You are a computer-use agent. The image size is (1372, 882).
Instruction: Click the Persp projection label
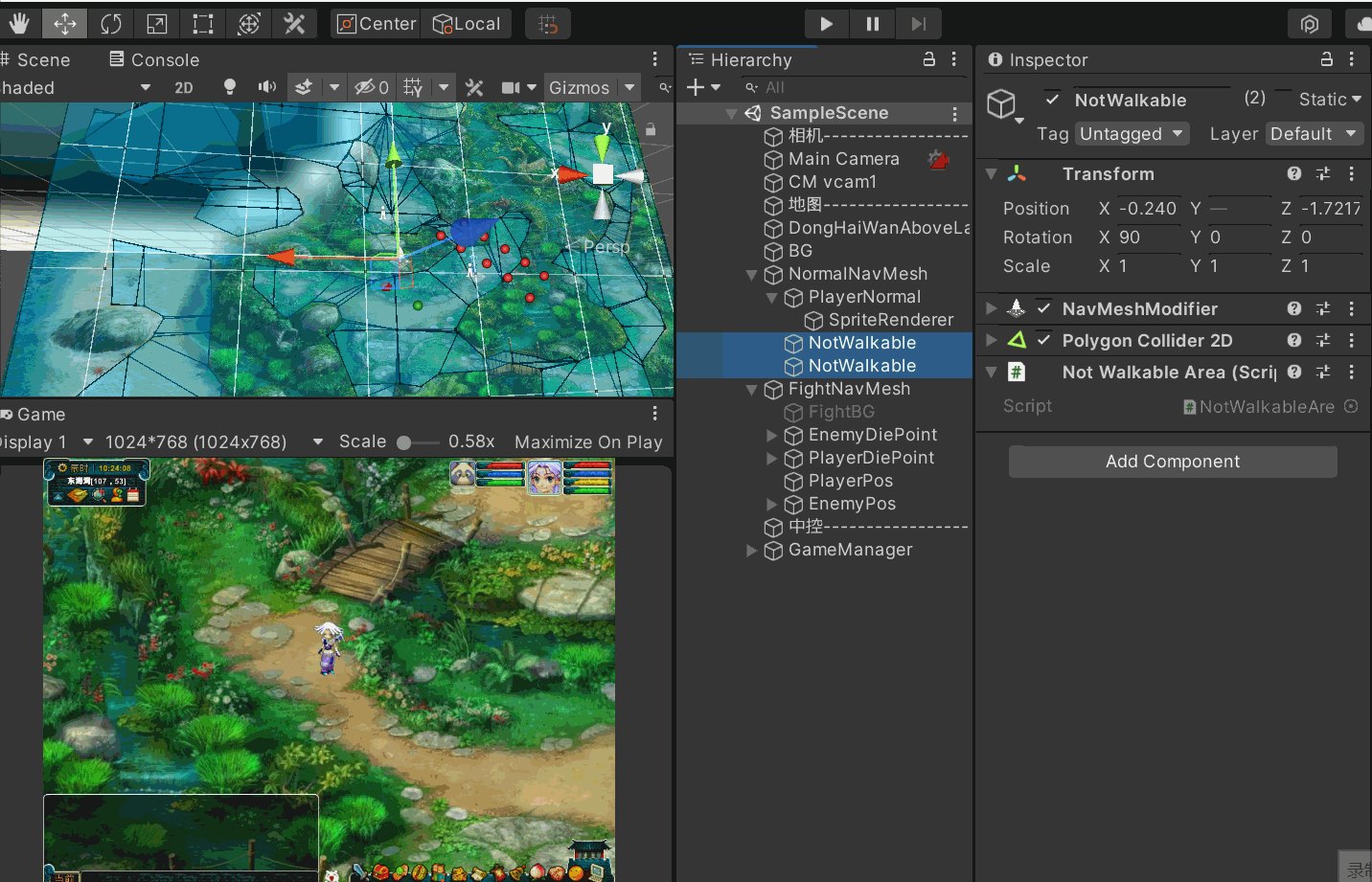[606, 246]
